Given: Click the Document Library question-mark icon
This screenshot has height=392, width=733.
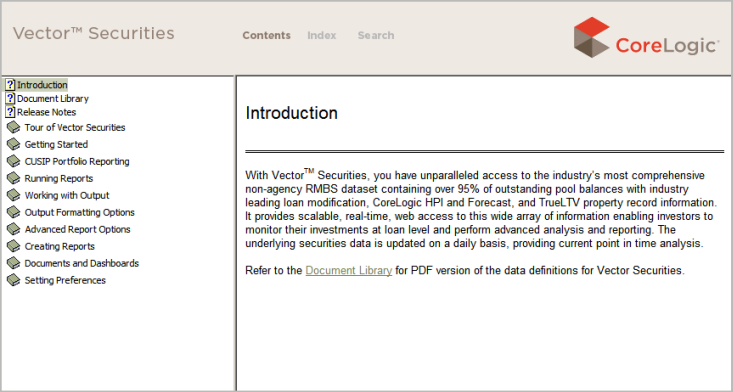Looking at the screenshot, I should coord(10,99).
